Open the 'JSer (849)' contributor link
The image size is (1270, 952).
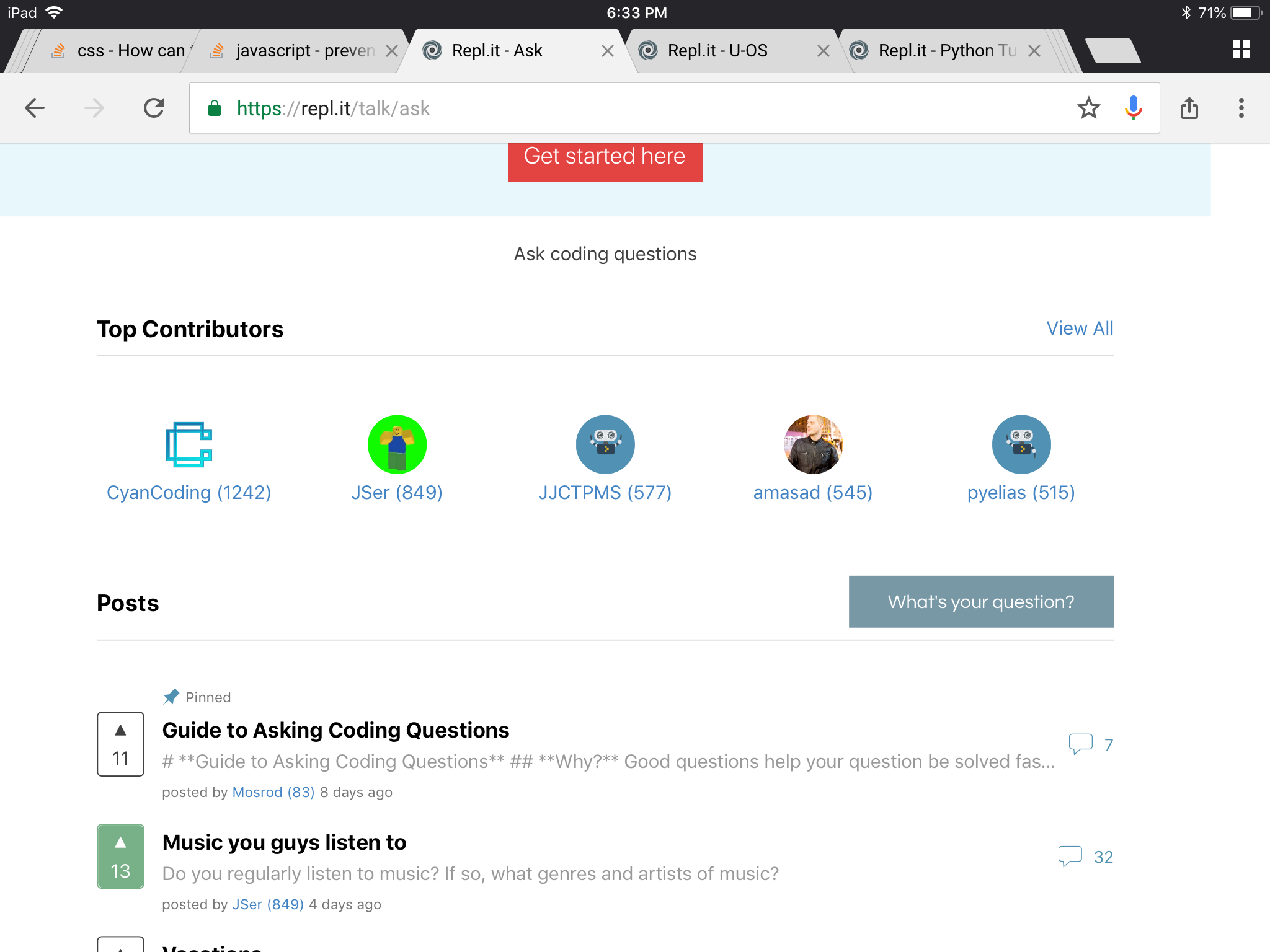pos(397,492)
